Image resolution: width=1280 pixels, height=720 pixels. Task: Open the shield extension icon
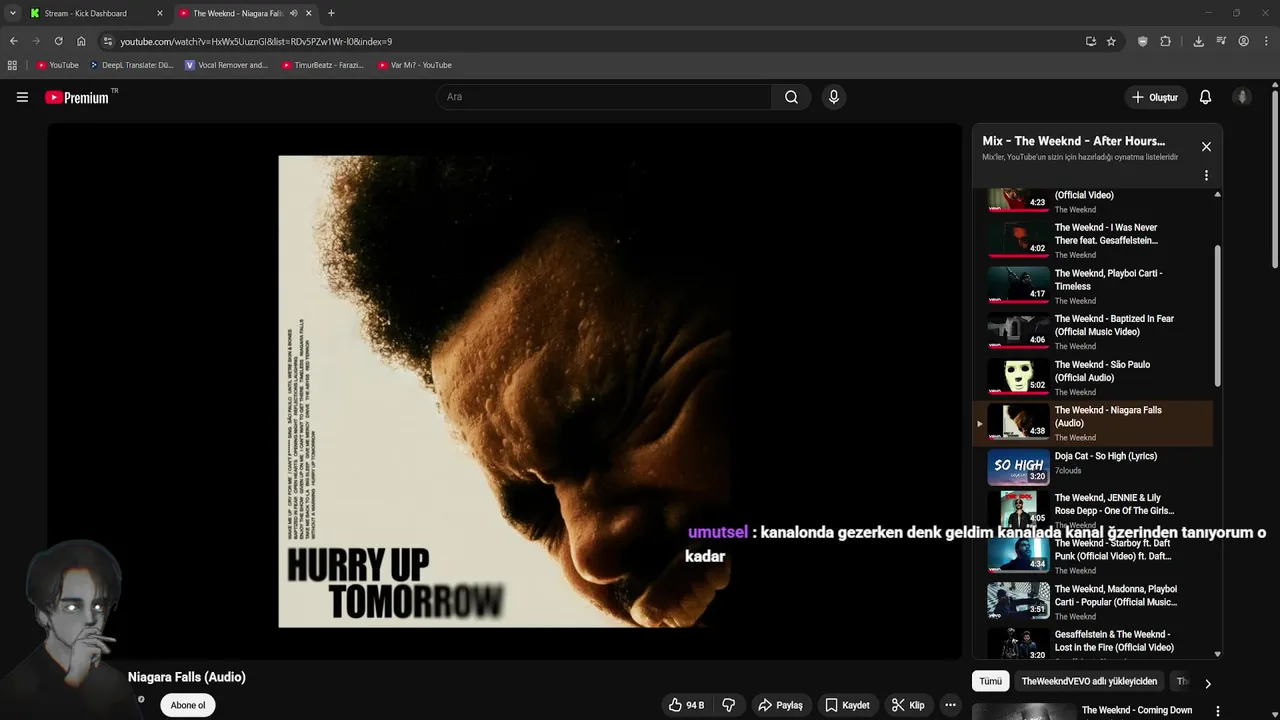1142,41
